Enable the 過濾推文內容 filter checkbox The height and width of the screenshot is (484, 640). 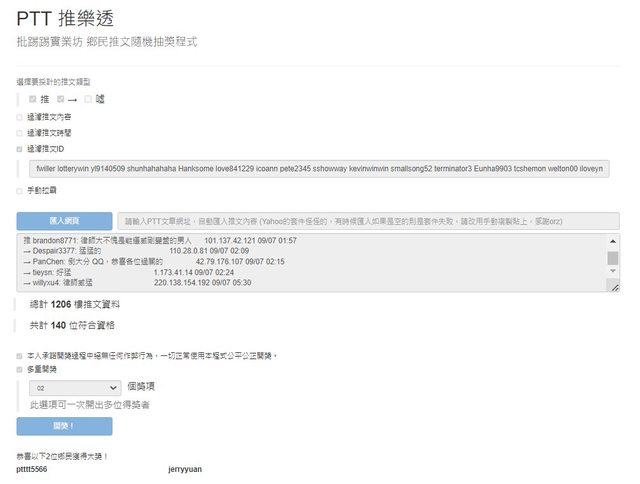tap(20, 117)
